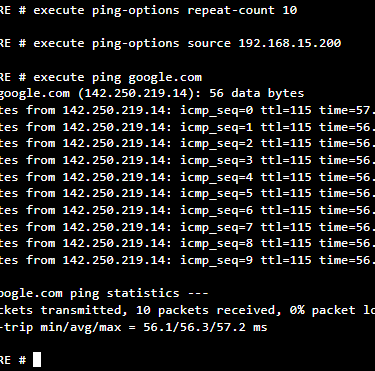The image size is (375, 371).
Task: Click the 'repeat-count 10' command text
Action: coord(242,10)
